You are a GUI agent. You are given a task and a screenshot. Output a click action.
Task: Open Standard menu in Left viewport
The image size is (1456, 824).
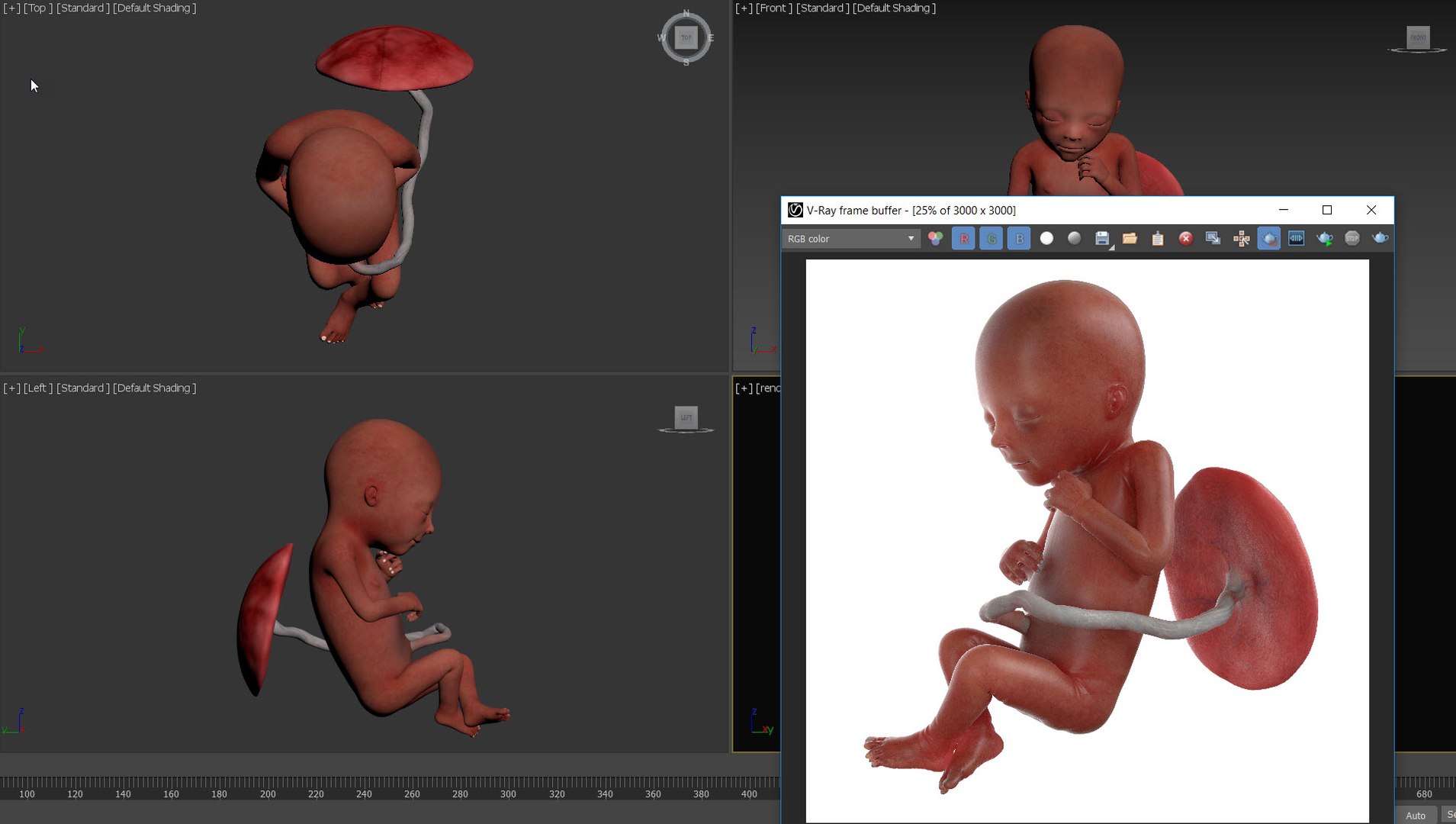tap(83, 388)
